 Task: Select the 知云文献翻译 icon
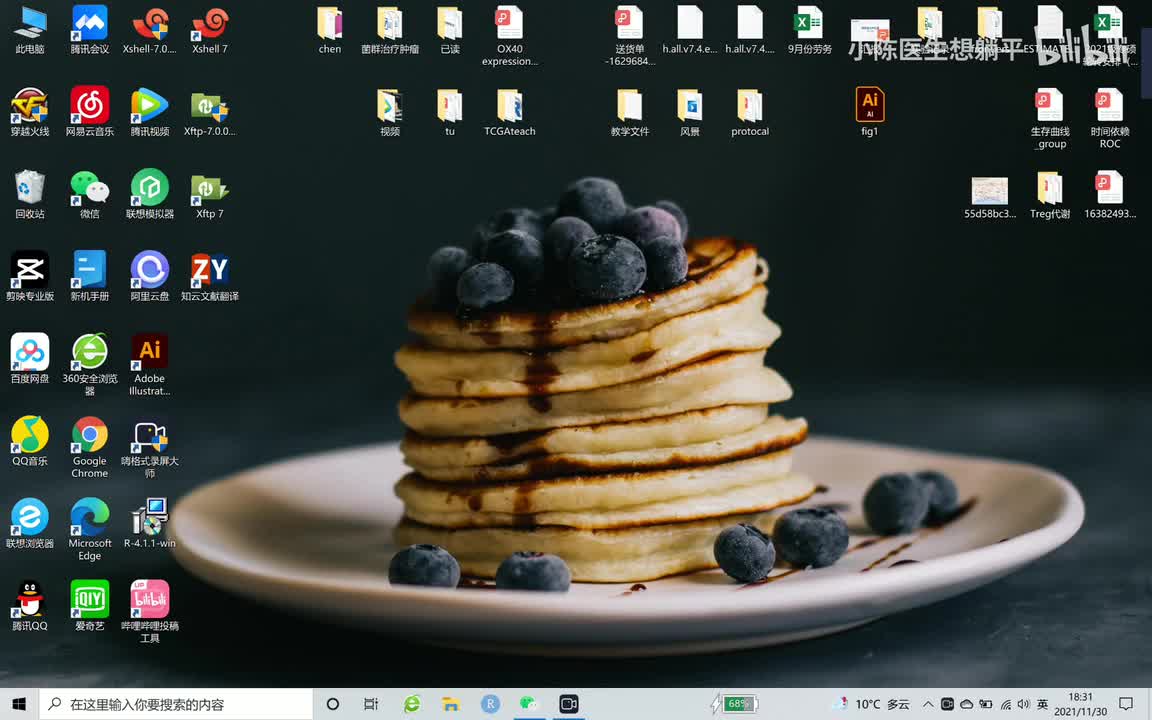tap(210, 278)
